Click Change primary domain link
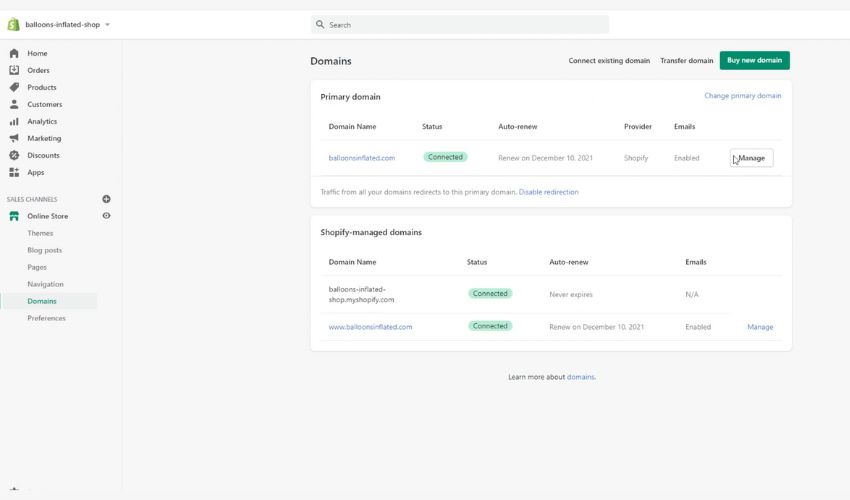Viewport: 850px width, 500px height. [x=742, y=96]
